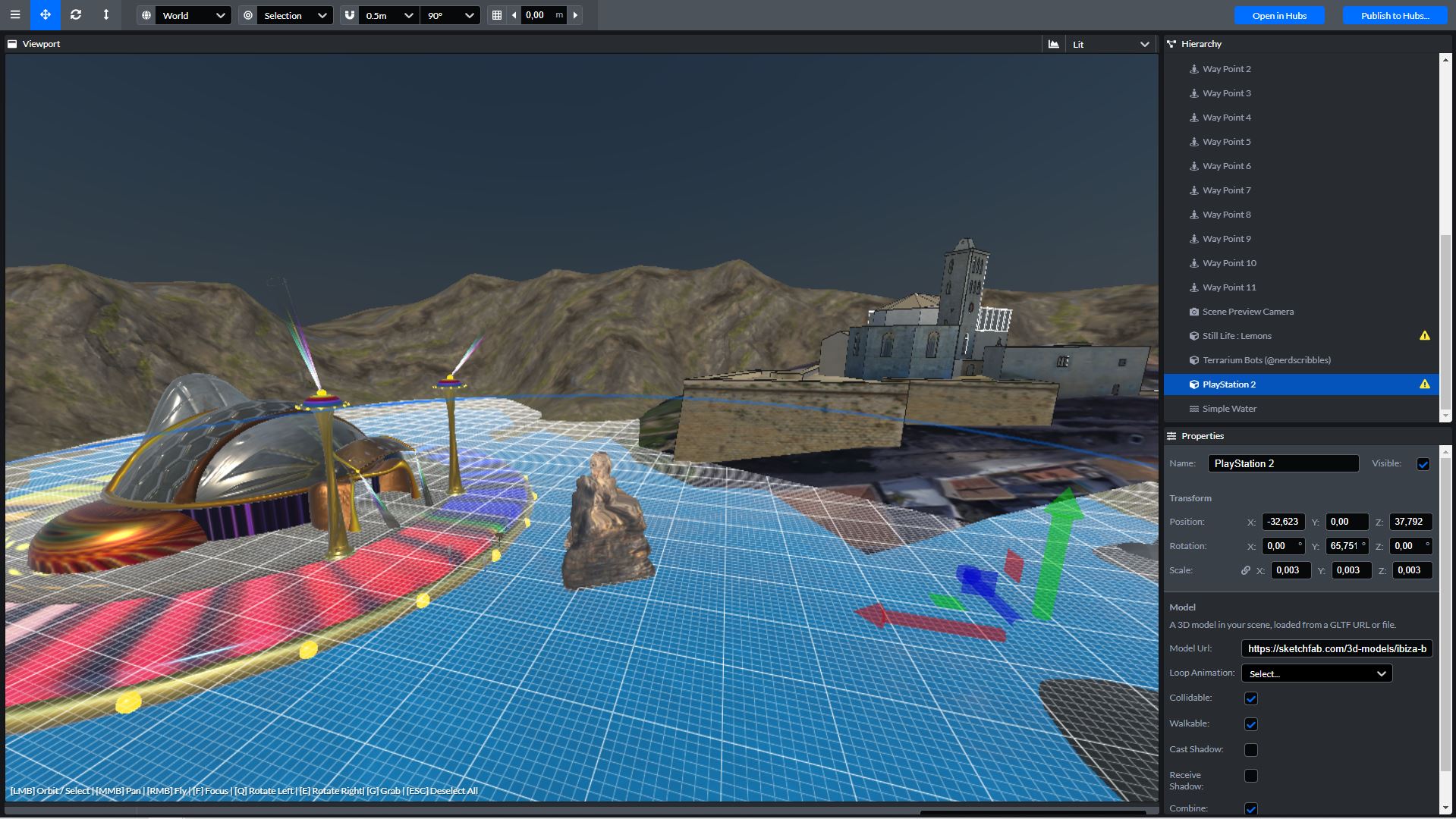Viewport: 1456px width, 819px height.
Task: Select the Scale tool
Action: (x=106, y=15)
